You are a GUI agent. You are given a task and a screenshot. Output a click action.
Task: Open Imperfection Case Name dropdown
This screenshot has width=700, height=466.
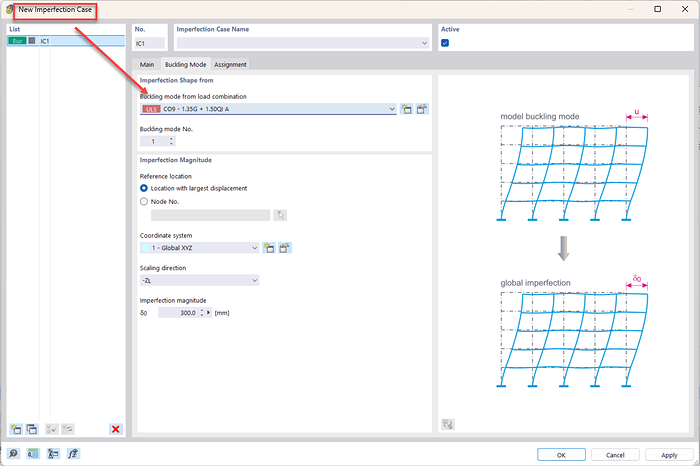pos(425,43)
